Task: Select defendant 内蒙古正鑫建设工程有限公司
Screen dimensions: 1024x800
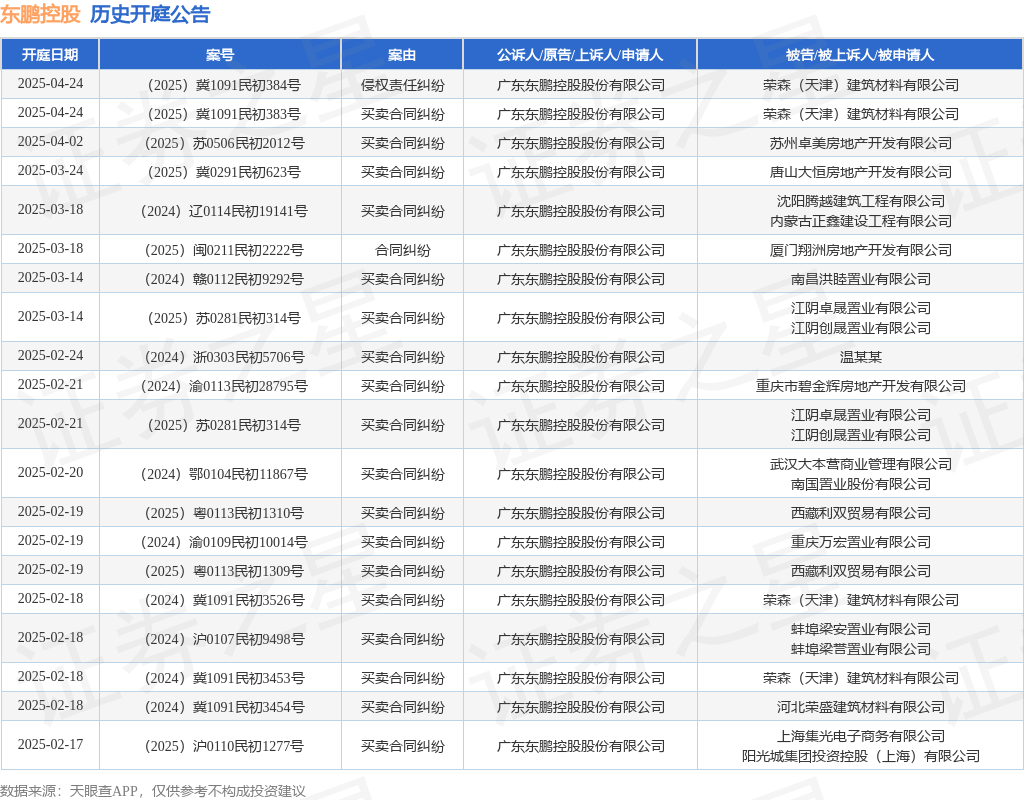Action: (860, 221)
